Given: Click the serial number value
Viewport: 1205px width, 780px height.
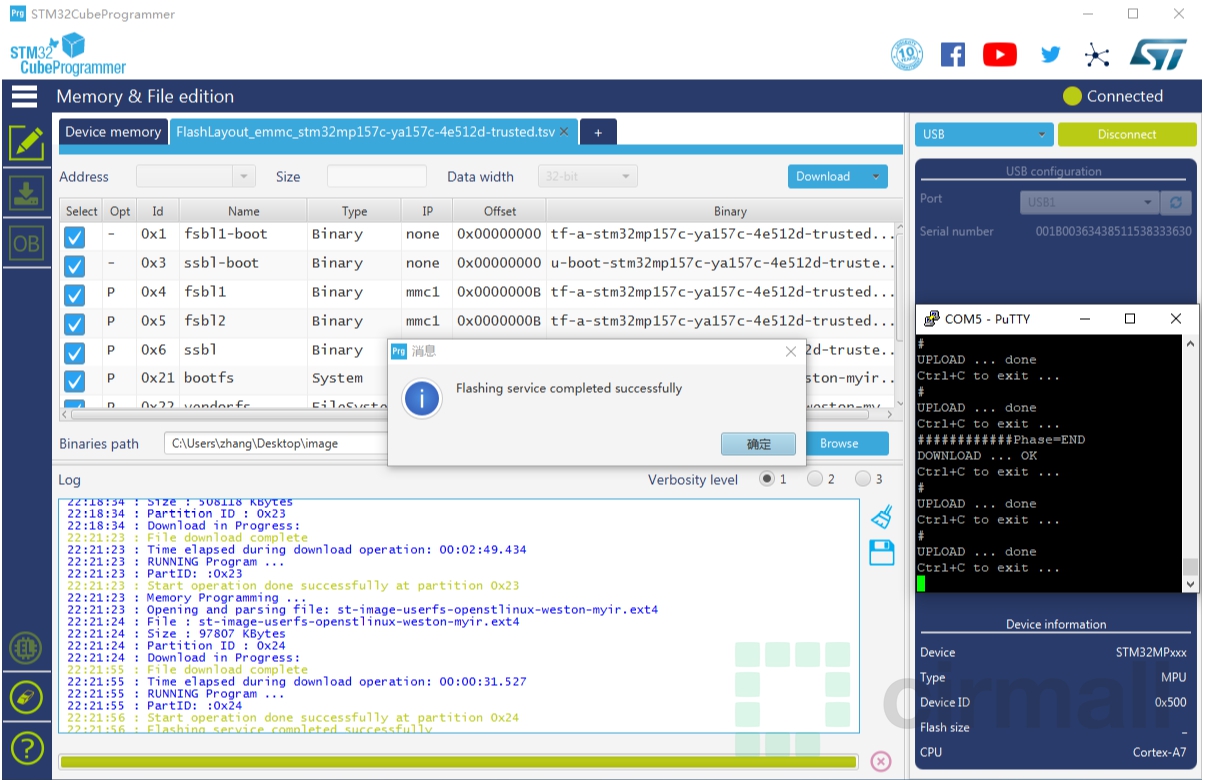Looking at the screenshot, I should coord(1114,231).
